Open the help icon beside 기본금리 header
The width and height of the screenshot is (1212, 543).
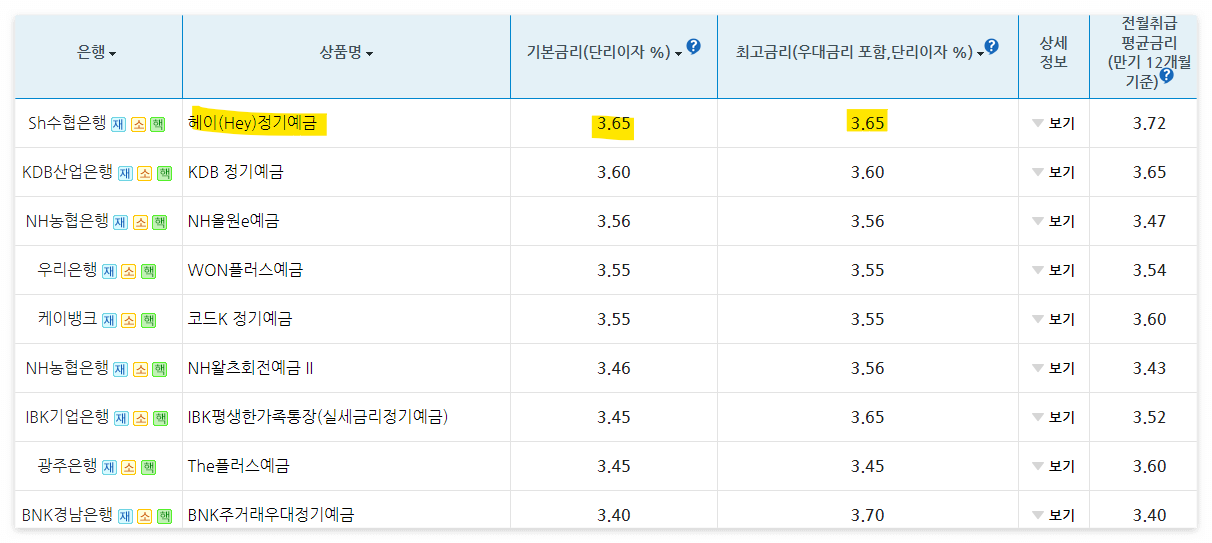coord(694,46)
